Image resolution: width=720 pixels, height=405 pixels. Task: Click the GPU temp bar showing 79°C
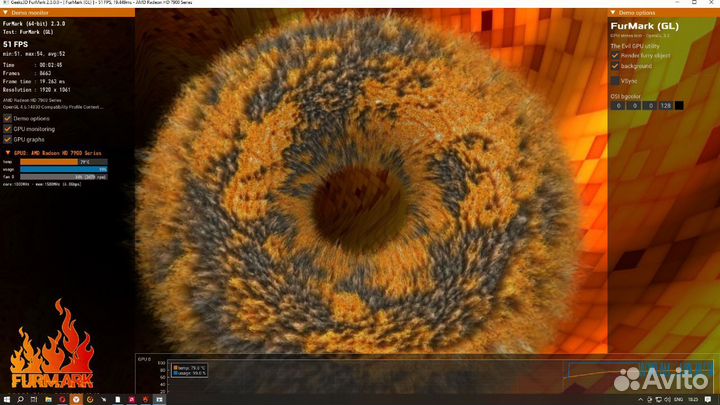60,161
